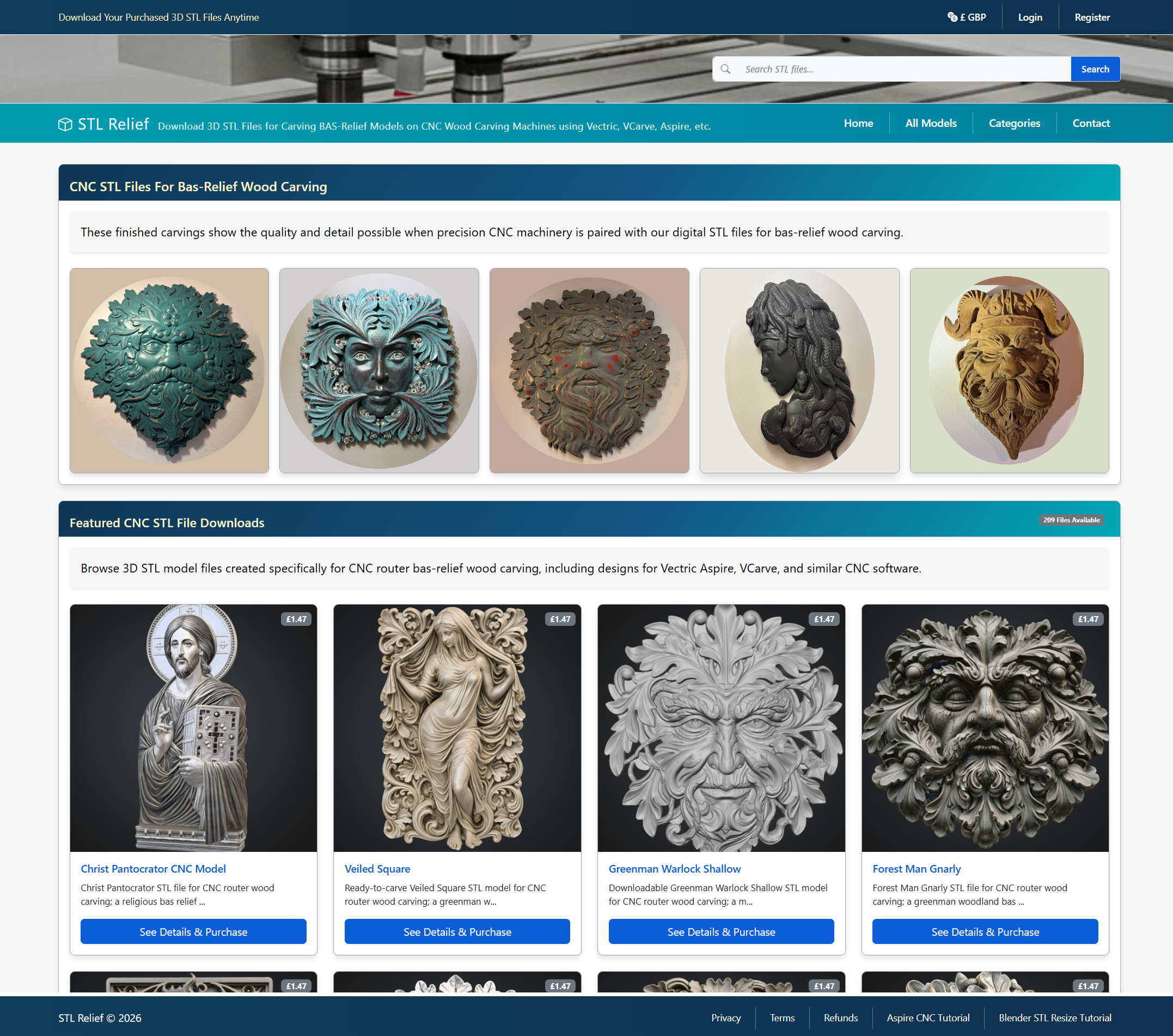The height and width of the screenshot is (1036, 1173).
Task: Click the £1.47 price tag on Greenman Warlock
Action: pos(824,619)
